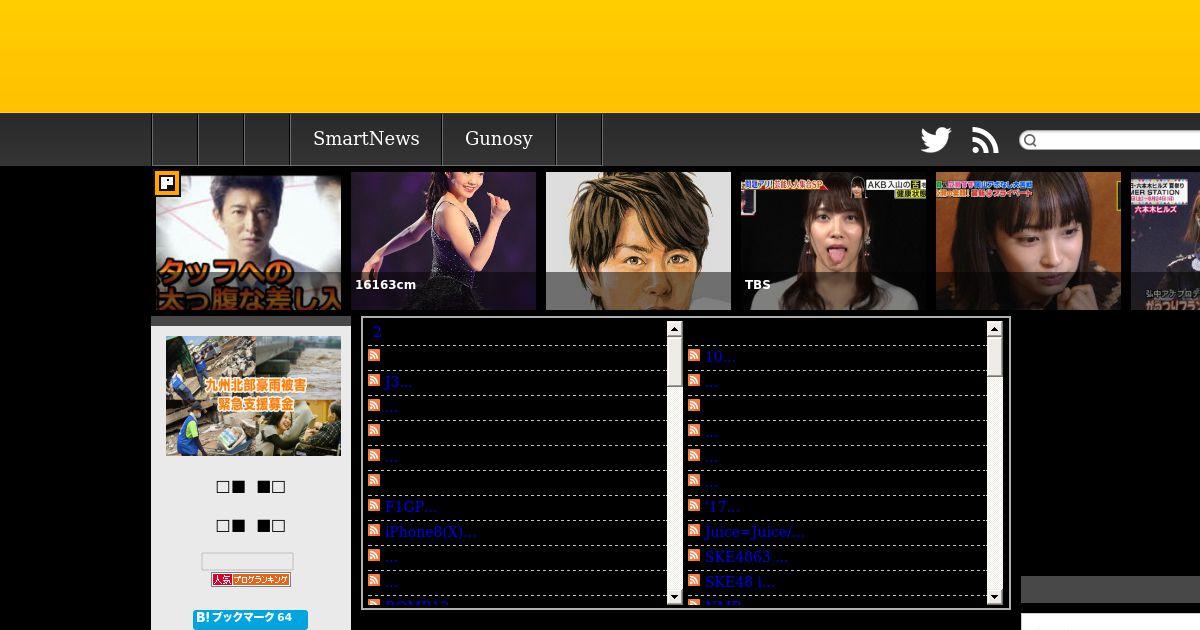The width and height of the screenshot is (1200, 630).
Task: Open the iPhone8(X)... headline link
Action: pos(431,532)
